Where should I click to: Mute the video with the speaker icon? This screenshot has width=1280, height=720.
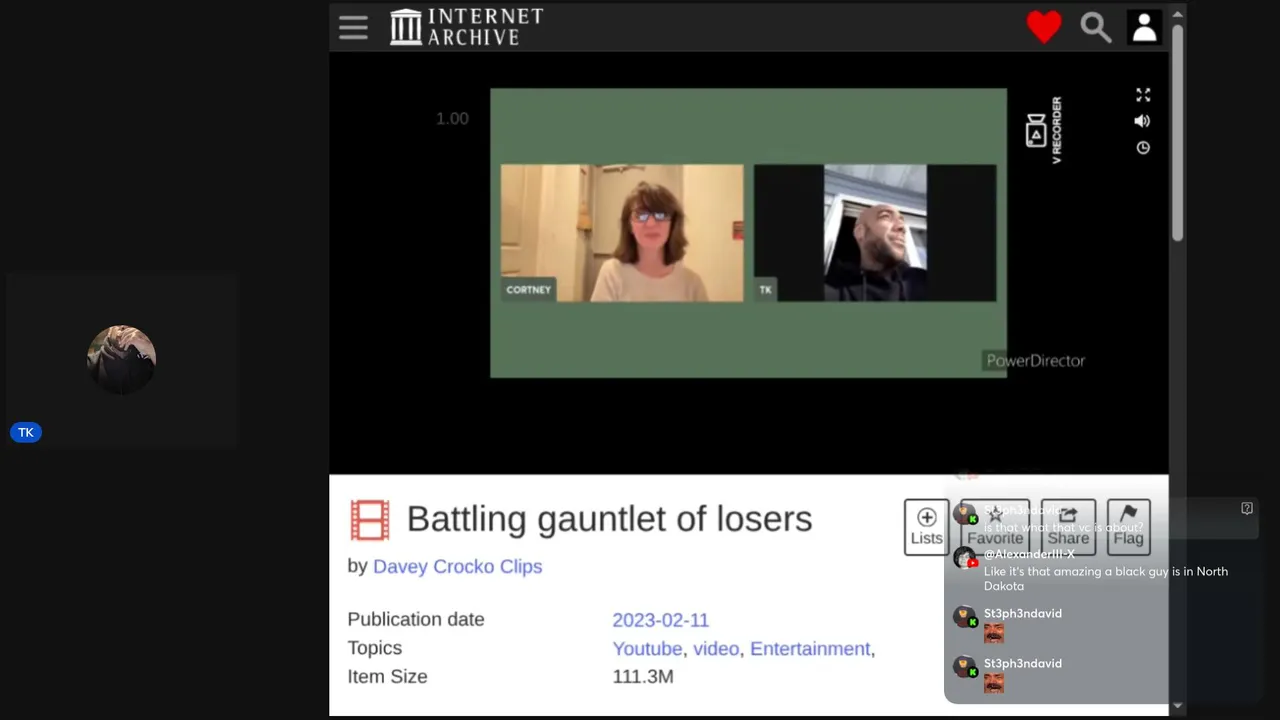[x=1142, y=121]
